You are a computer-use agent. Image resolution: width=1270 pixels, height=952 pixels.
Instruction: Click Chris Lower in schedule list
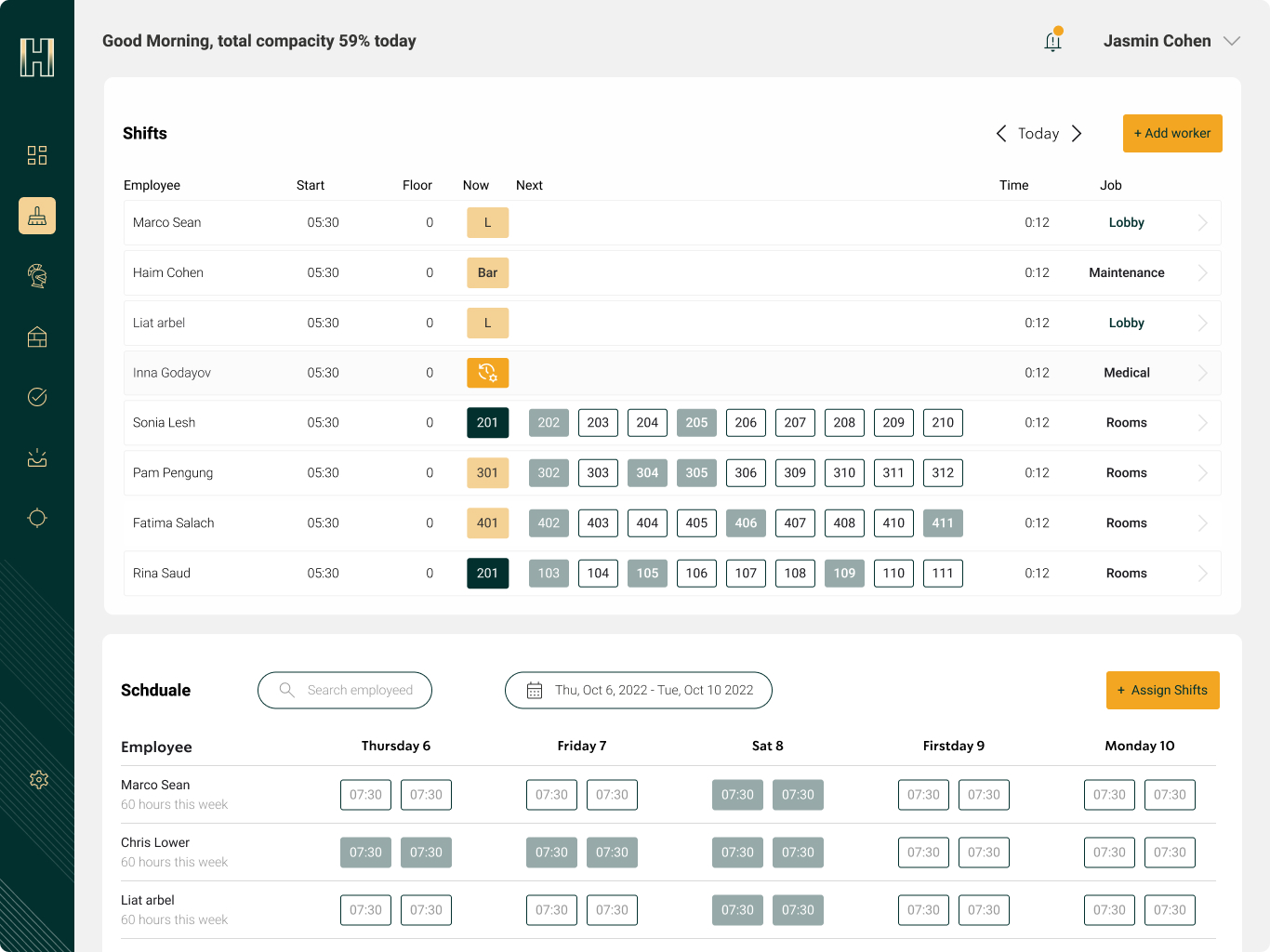pos(155,842)
